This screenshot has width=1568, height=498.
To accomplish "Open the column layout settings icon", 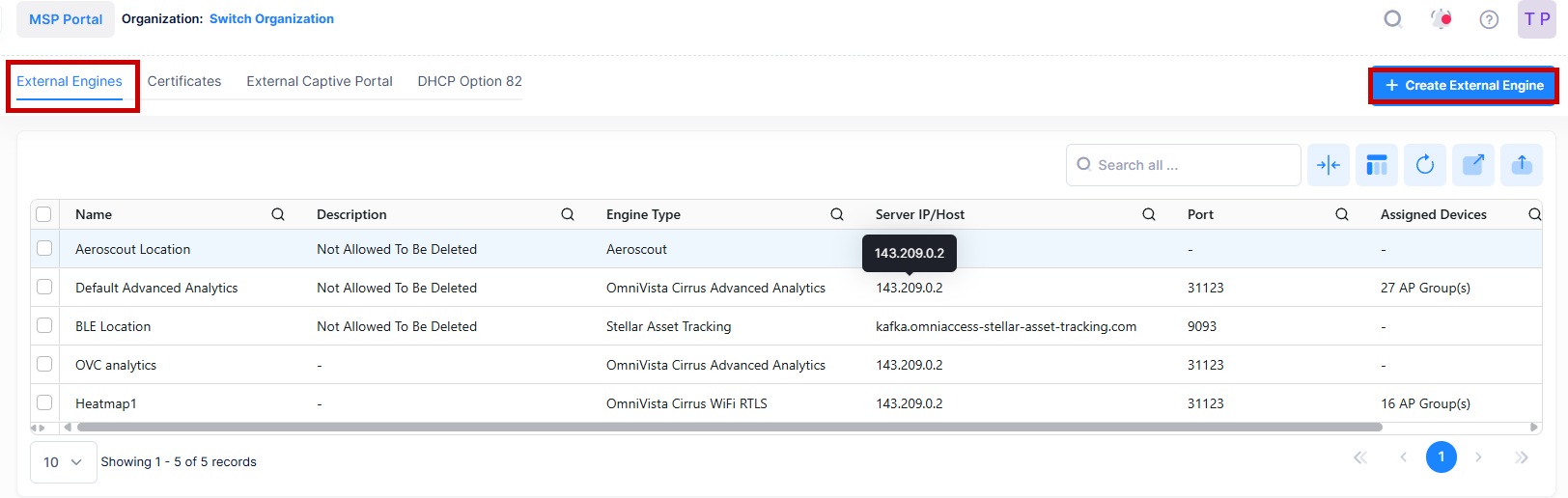I will pos(1377,165).
